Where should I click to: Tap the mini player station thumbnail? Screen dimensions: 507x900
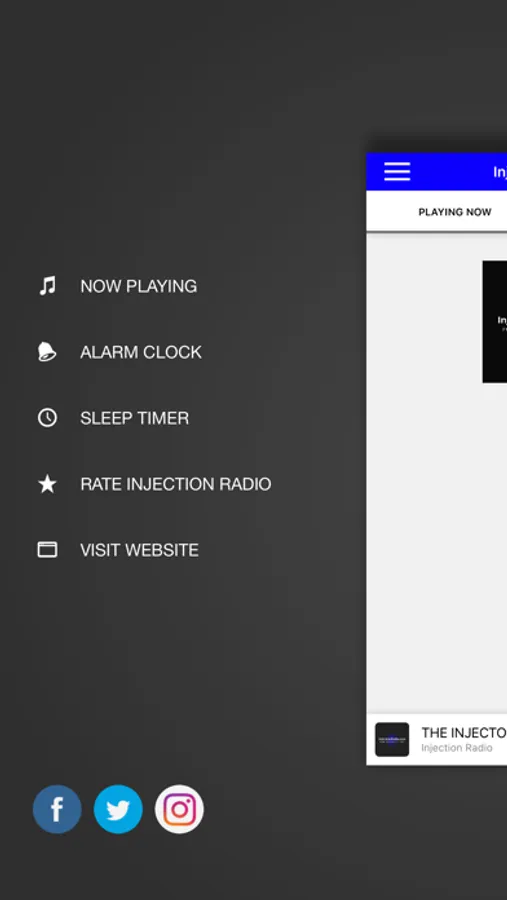[392, 739]
